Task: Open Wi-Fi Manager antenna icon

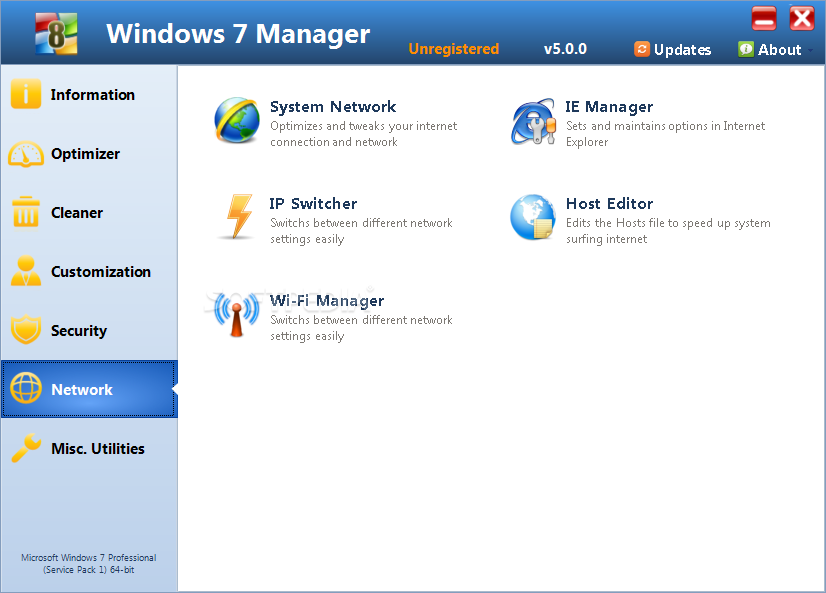Action: pos(237,314)
